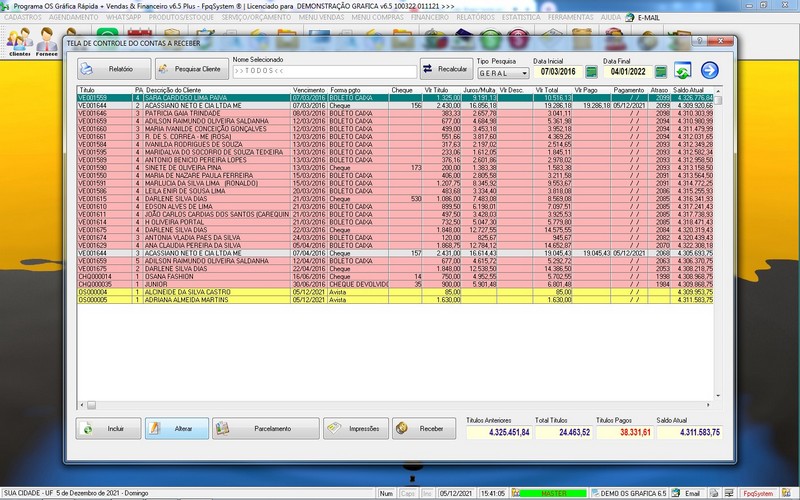This screenshot has height=500, width=800.
Task: Click the Alterar button
Action: 177,429
